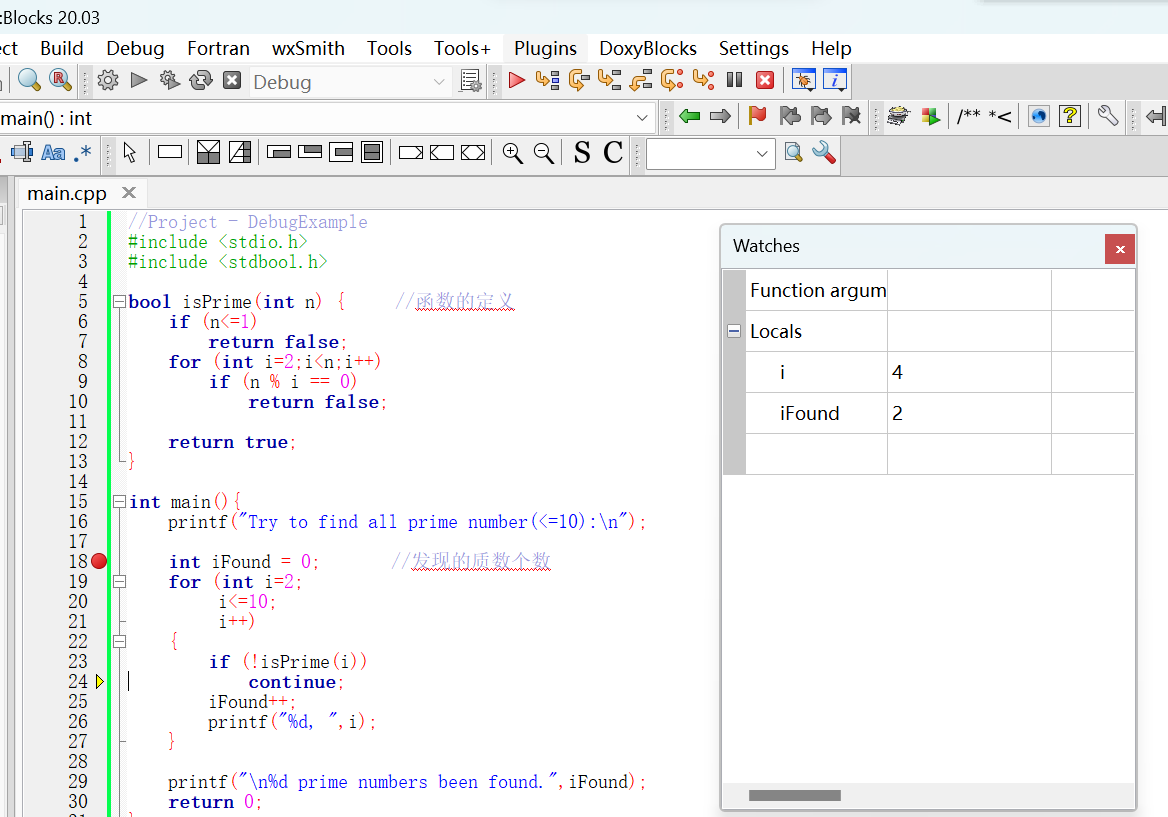
Task: Click the gray Jump forward arrow
Action: (x=720, y=115)
